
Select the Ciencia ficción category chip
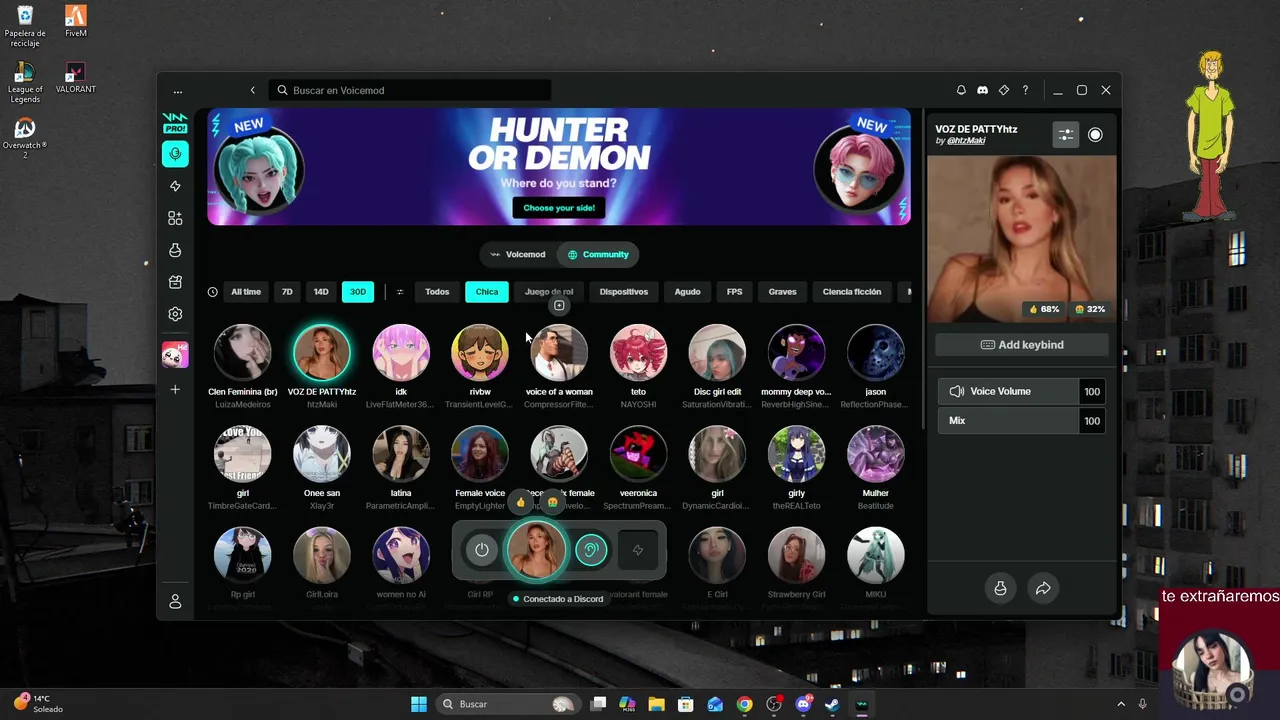[x=852, y=292]
